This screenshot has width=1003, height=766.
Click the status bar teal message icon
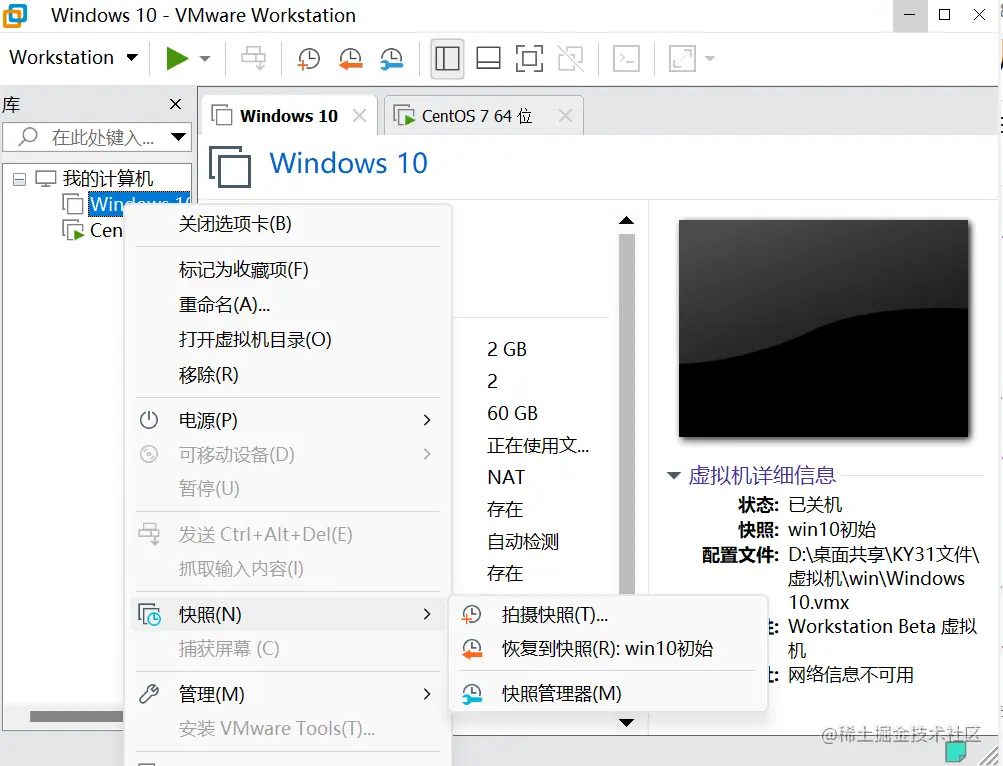[956, 751]
